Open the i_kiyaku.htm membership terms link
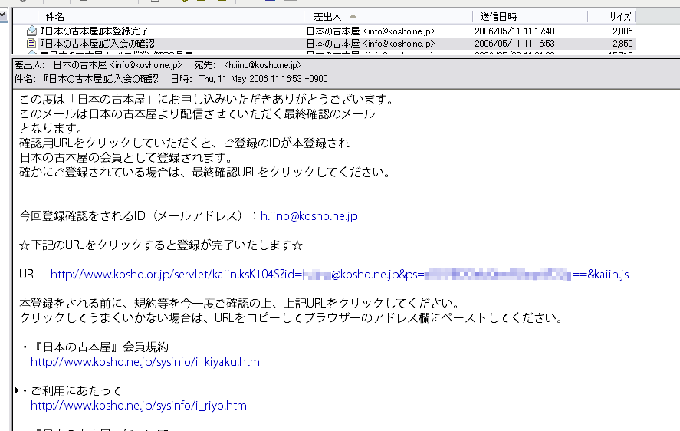Screen dimensions: 680x431 145,362
